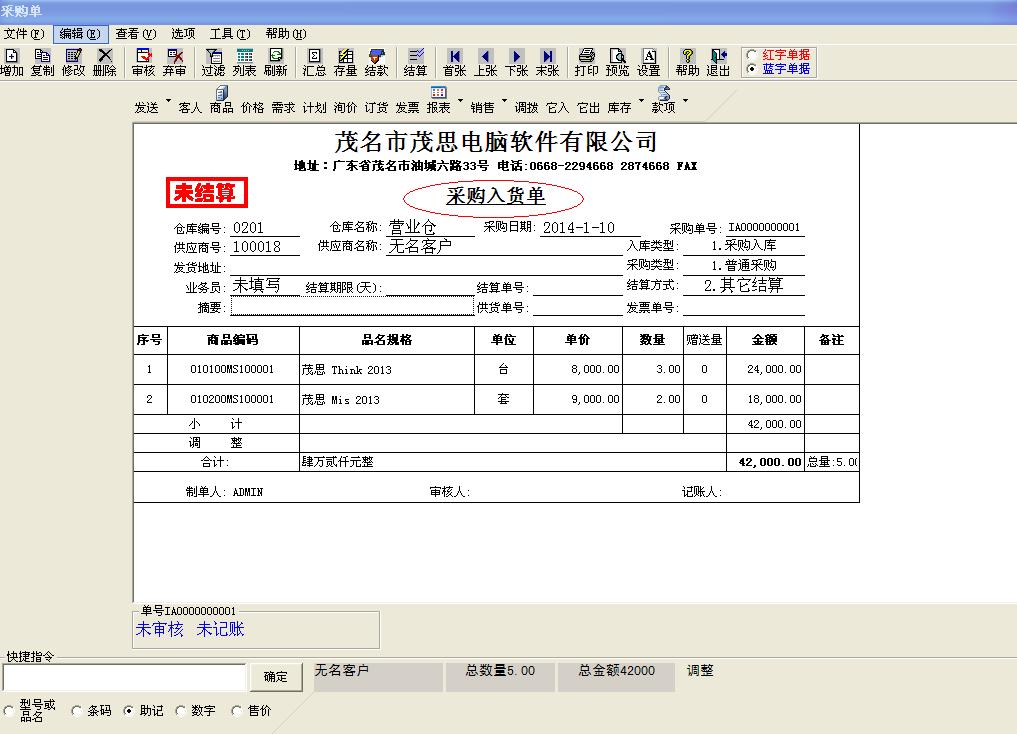Image resolution: width=1017 pixels, height=734 pixels.
Task: Go to last record with 末张
Action: (548, 62)
